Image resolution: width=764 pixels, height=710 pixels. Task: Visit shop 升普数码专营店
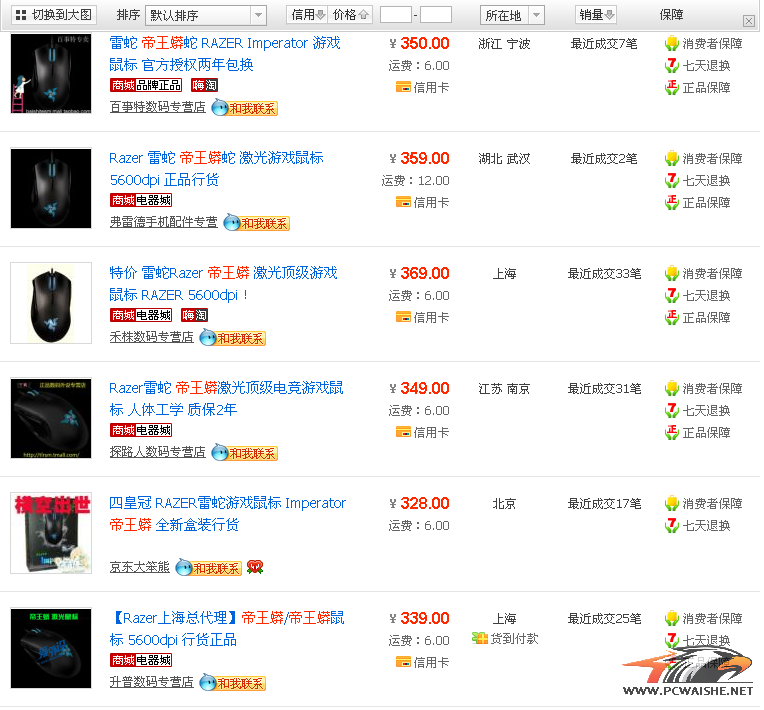pyautogui.click(x=151, y=682)
